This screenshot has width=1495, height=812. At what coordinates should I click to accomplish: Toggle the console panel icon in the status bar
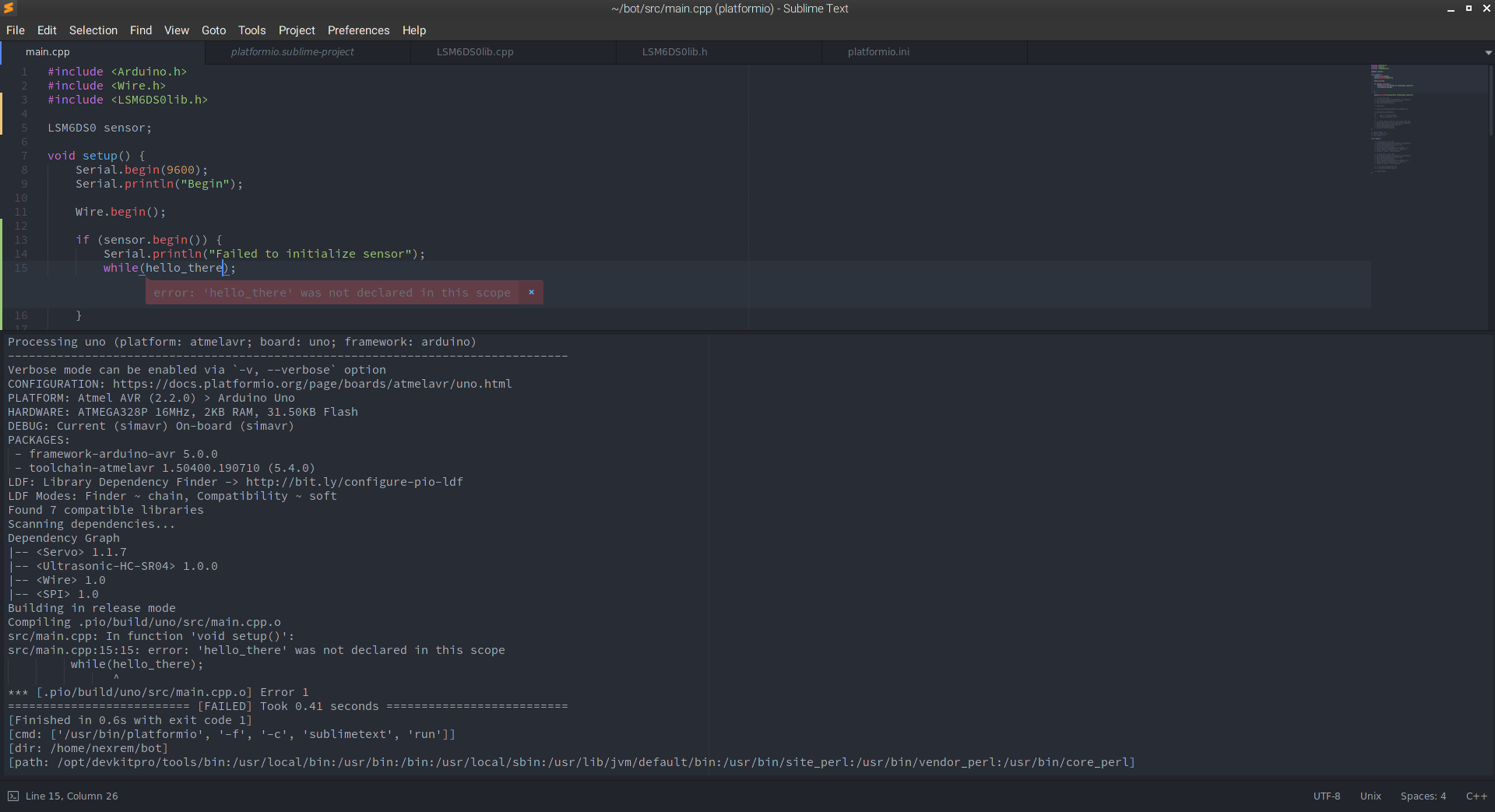click(x=13, y=796)
